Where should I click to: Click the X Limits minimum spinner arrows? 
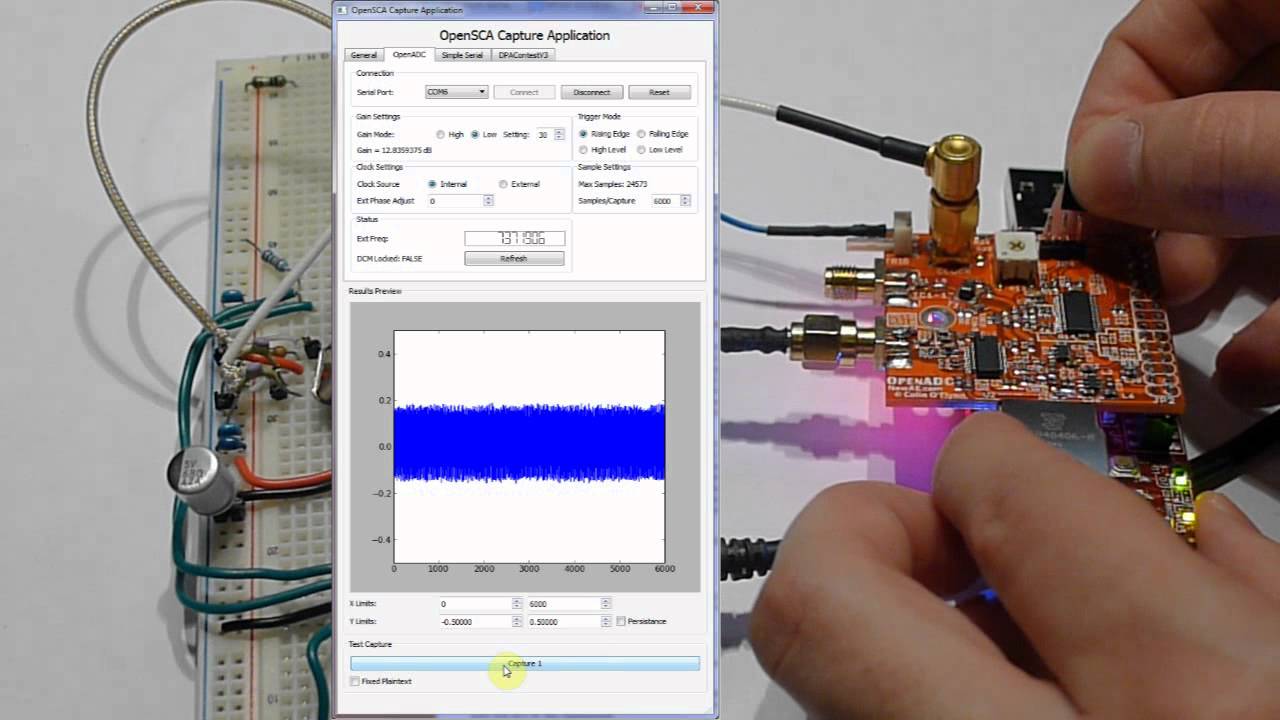(x=517, y=604)
